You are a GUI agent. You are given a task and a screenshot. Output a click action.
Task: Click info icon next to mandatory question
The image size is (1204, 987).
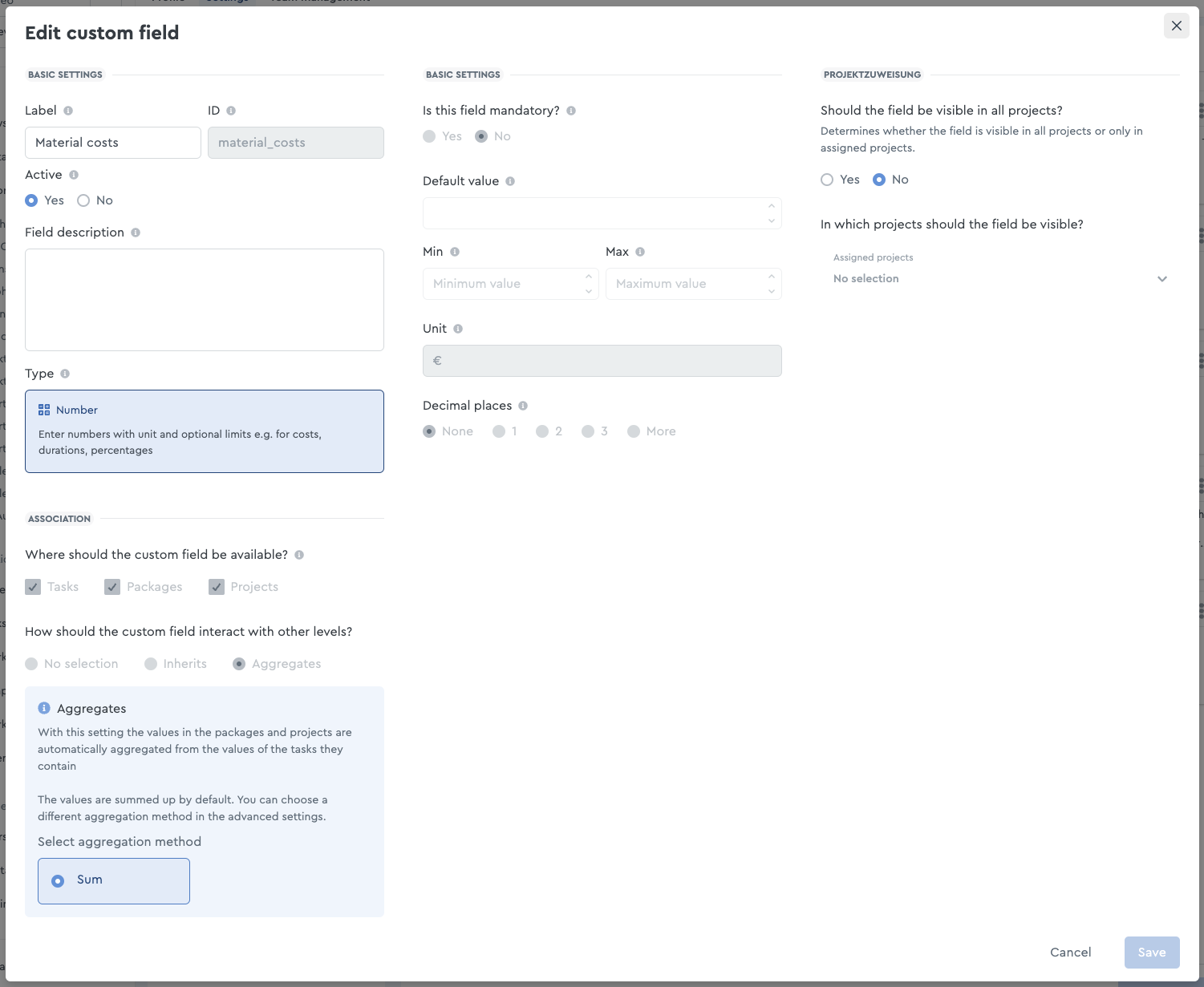(571, 111)
